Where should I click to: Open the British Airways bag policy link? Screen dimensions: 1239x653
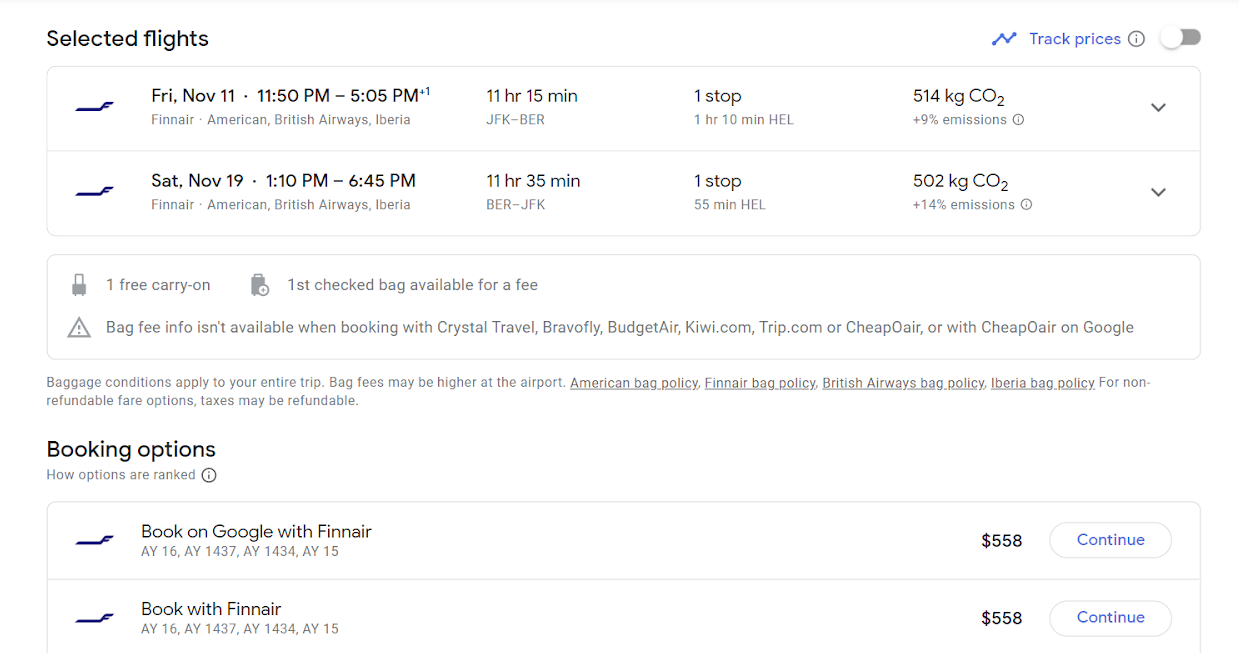click(x=903, y=382)
